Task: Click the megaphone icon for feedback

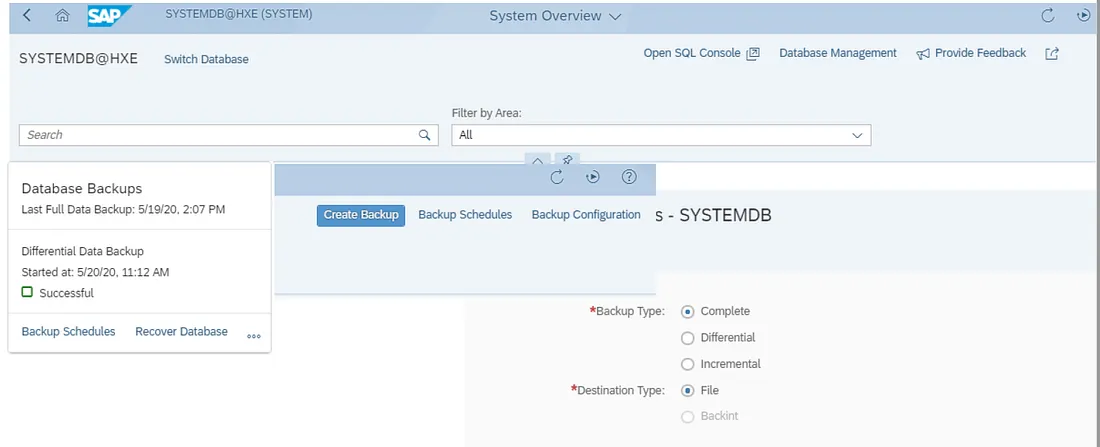Action: pos(923,53)
